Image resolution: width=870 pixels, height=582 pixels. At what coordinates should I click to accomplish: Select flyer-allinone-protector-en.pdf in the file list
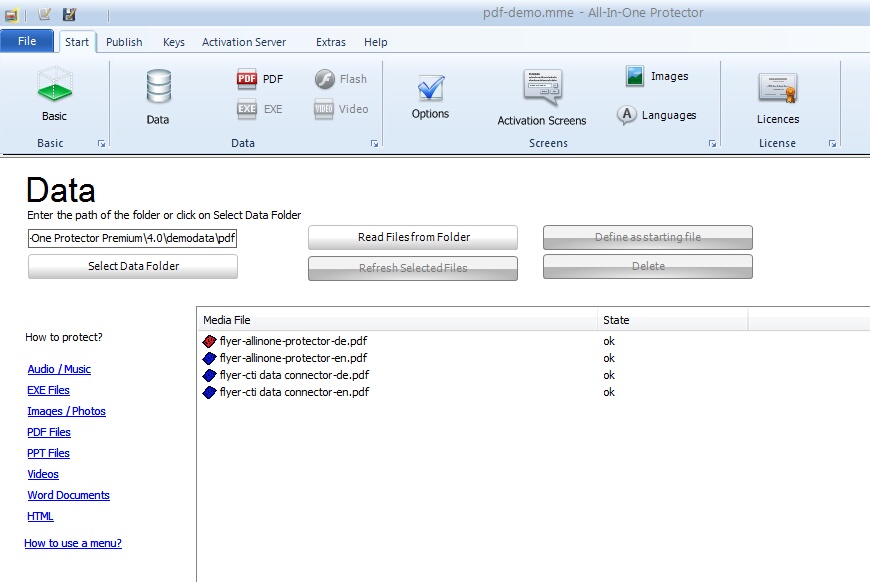[x=293, y=358]
